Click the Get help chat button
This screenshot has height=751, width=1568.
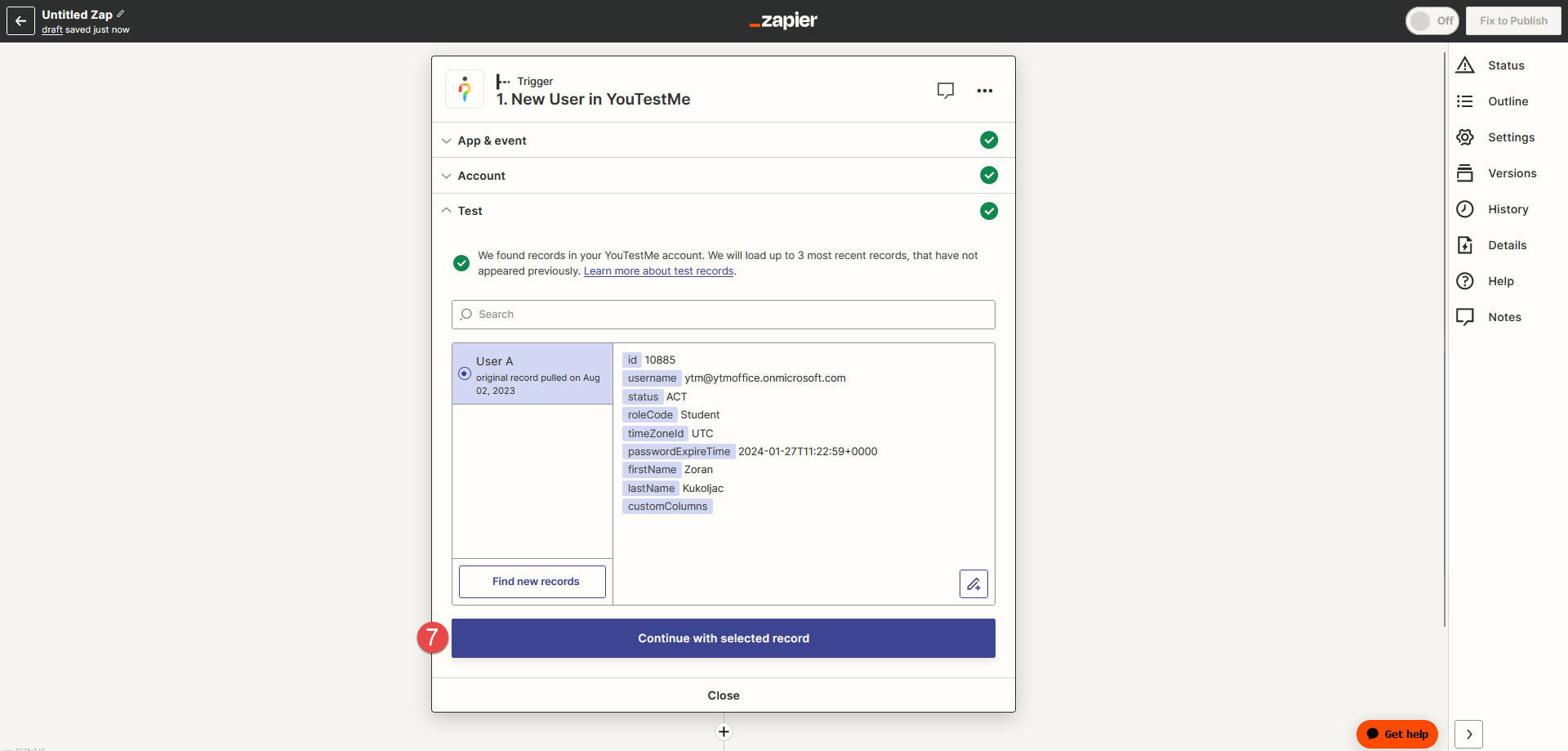click(x=1397, y=734)
